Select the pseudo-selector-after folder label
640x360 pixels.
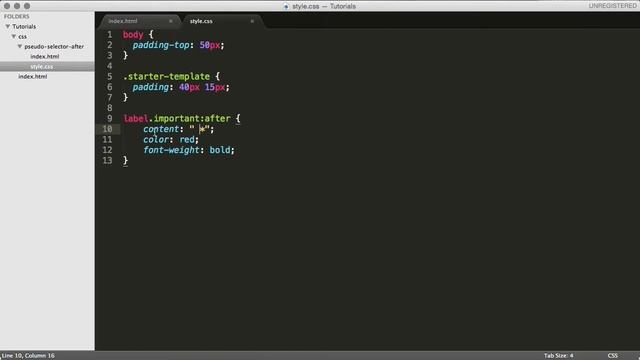click(x=54, y=47)
